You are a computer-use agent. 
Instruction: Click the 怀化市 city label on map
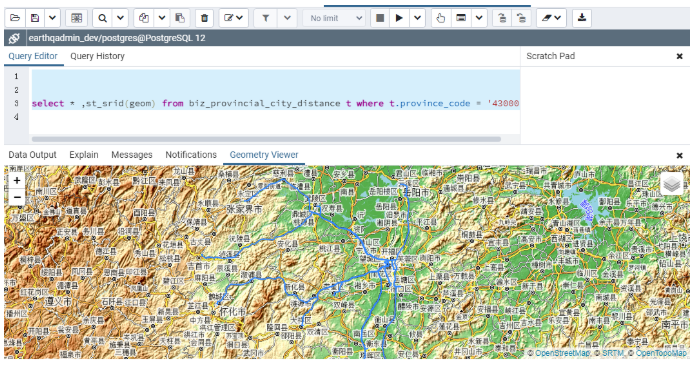[x=233, y=311]
